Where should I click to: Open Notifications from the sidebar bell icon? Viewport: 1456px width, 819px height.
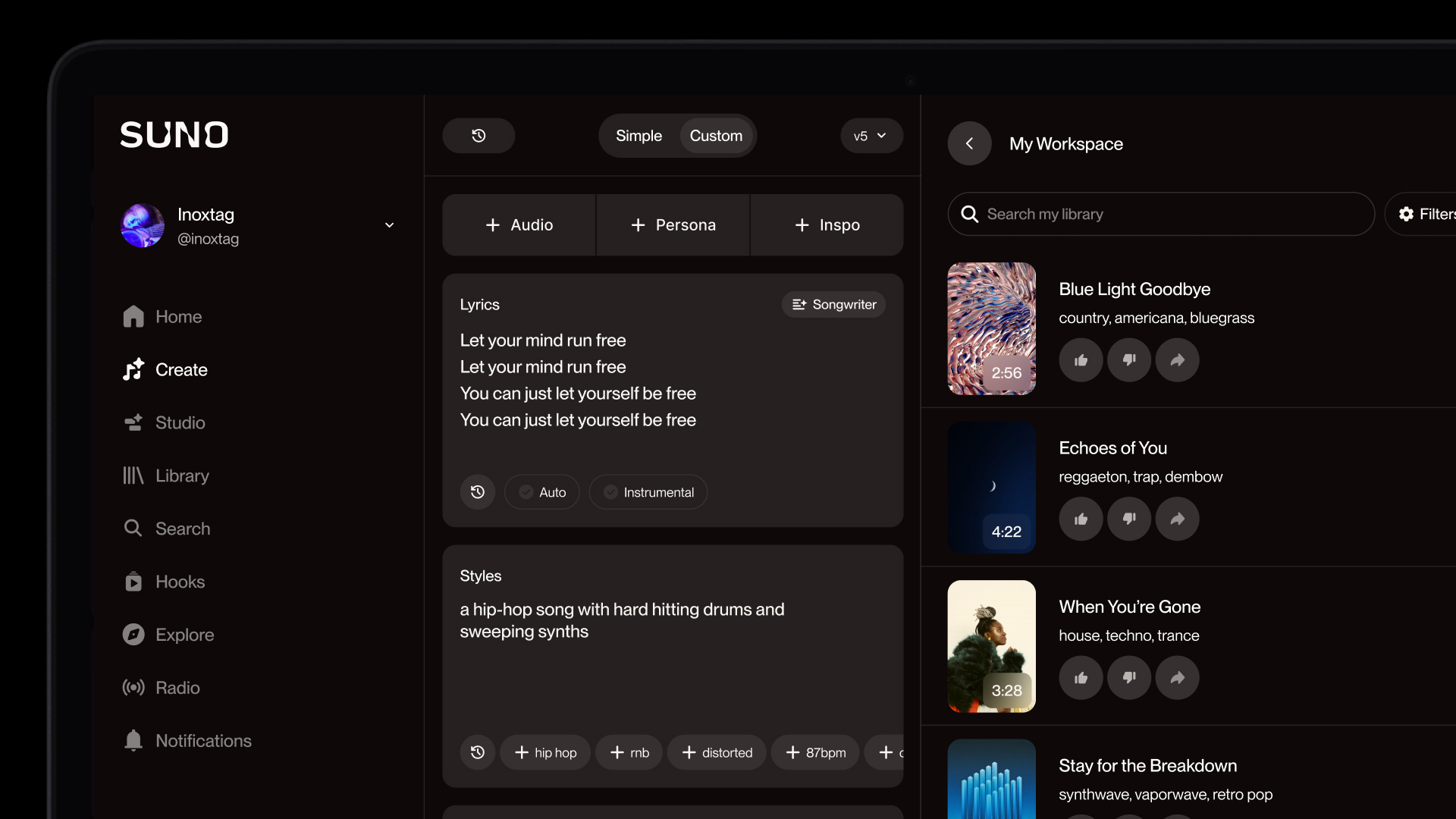pos(133,741)
